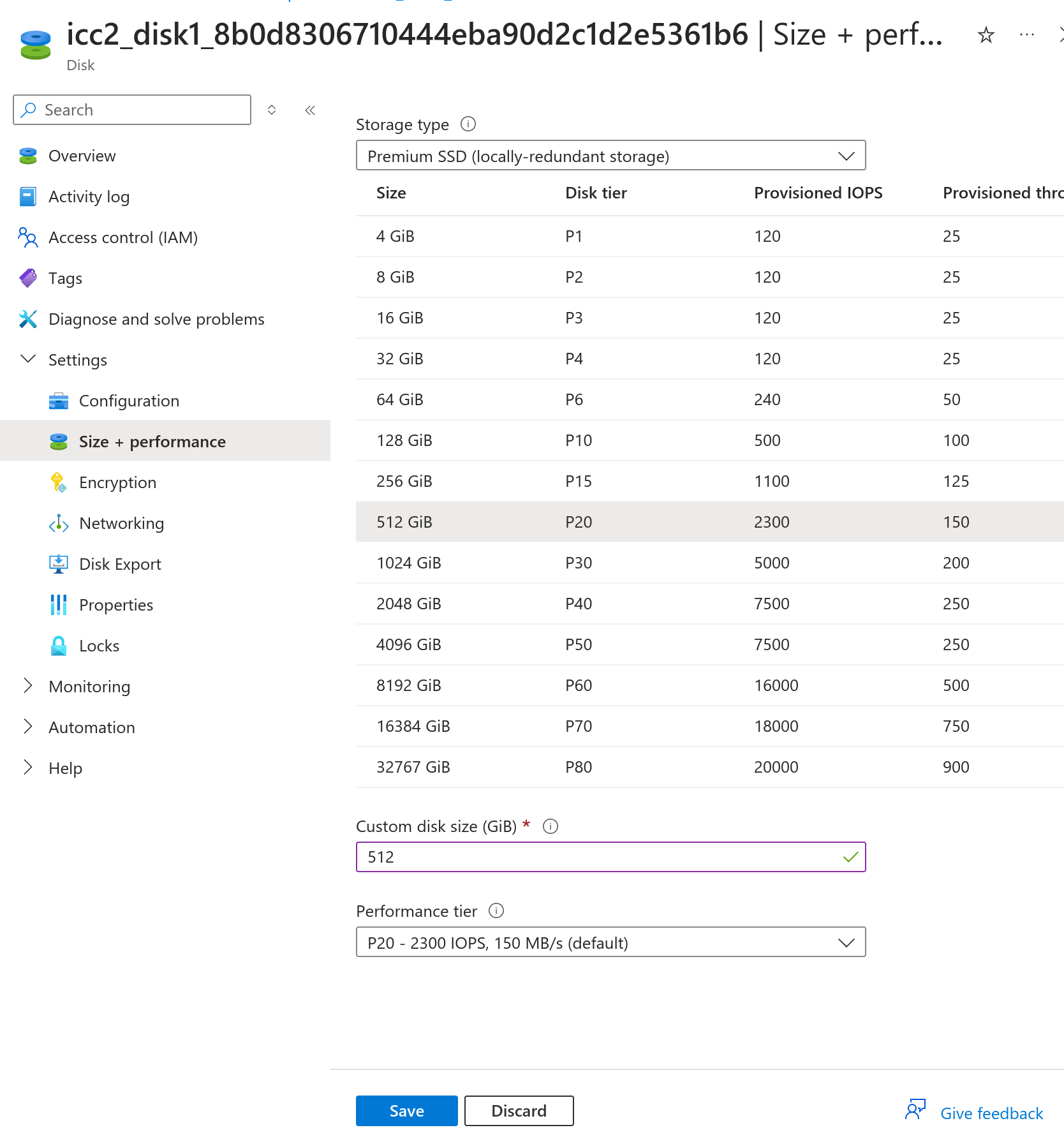Show Custom disk size info icon
The image size is (1064, 1137).
[550, 826]
